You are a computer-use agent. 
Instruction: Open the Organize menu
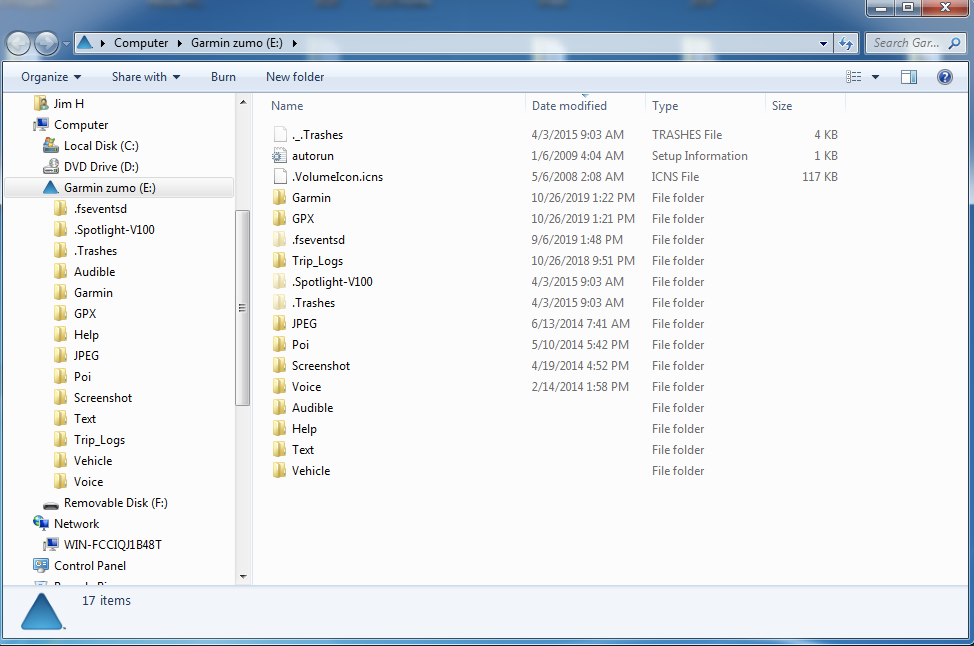51,77
